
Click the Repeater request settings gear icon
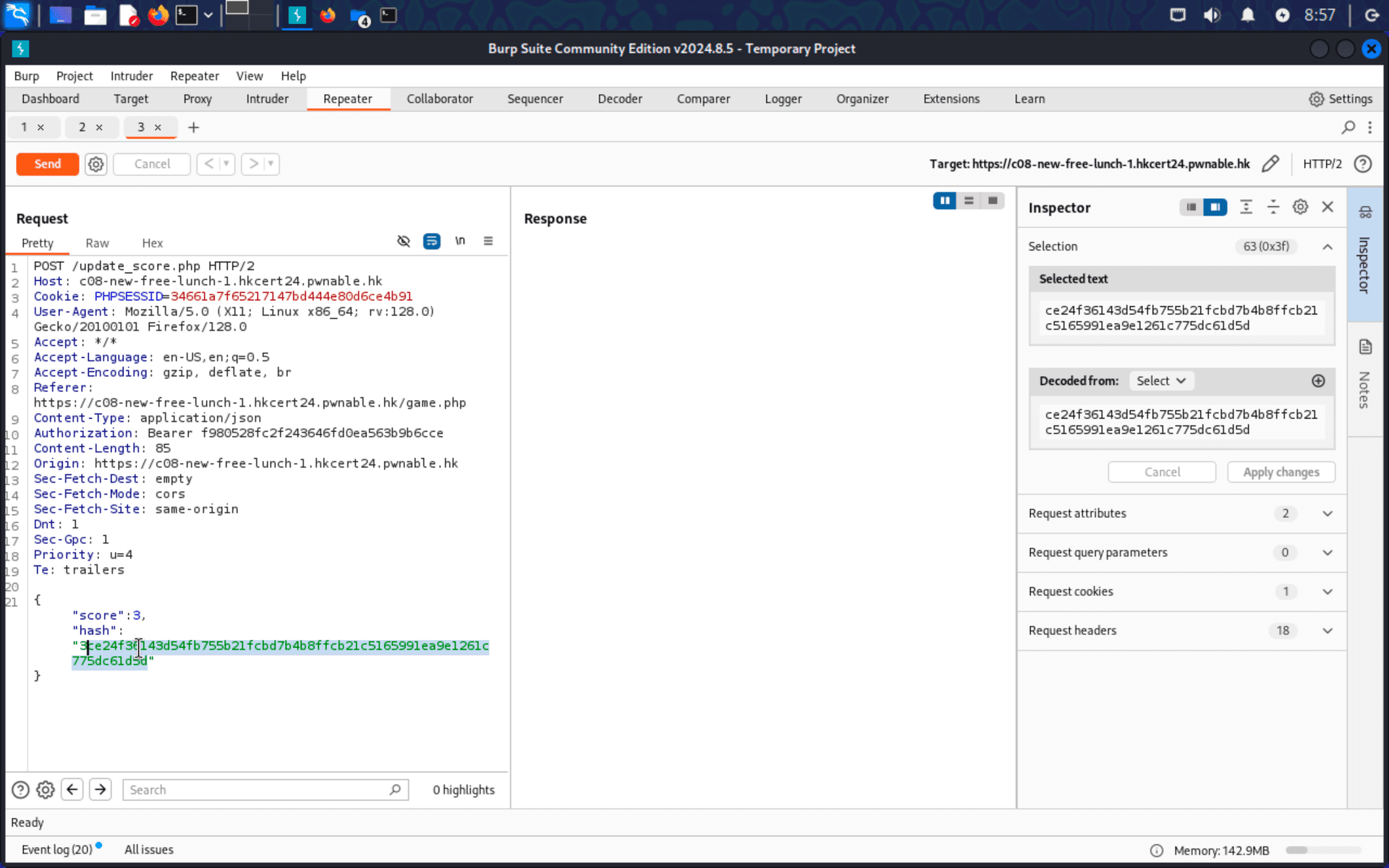[95, 164]
